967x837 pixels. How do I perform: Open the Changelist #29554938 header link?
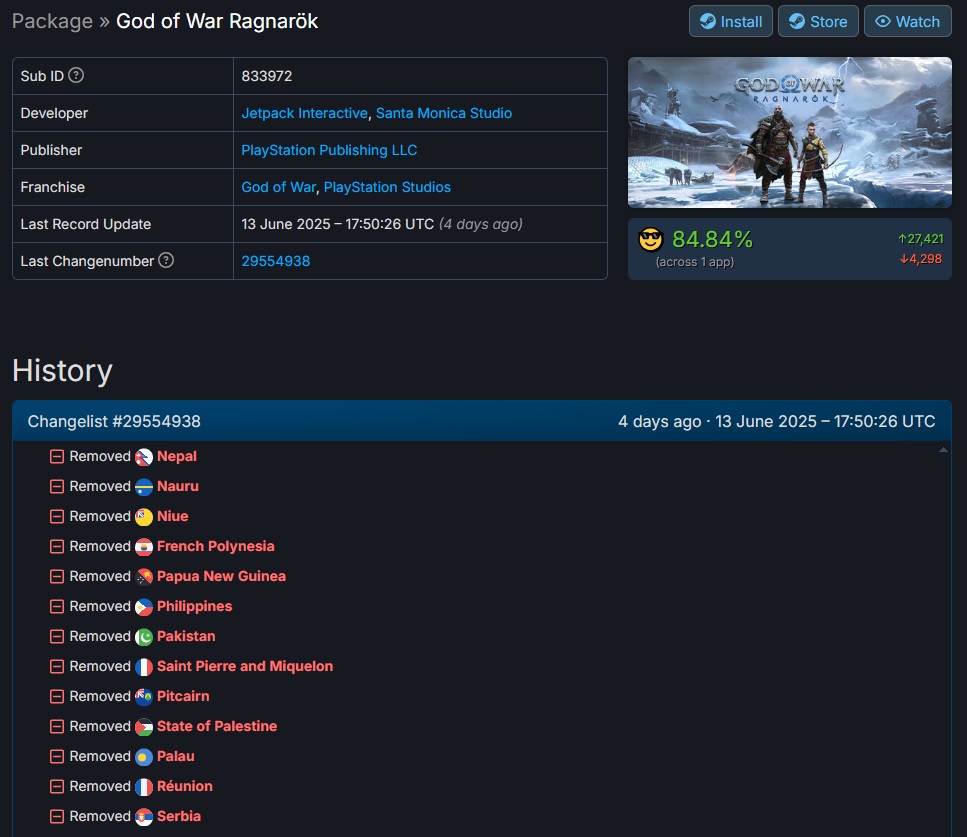[114, 421]
